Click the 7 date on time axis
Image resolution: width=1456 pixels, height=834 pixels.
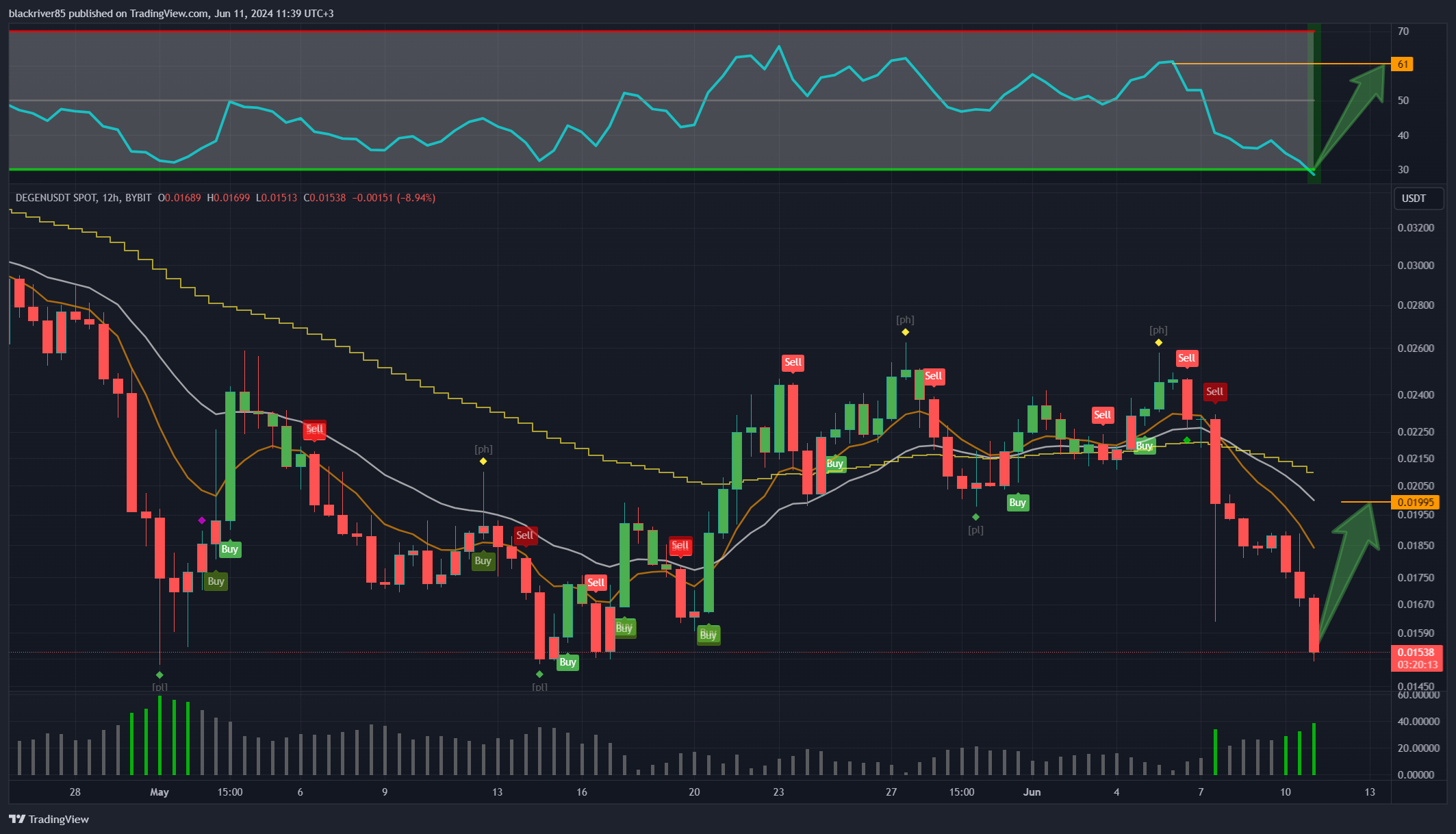coord(1201,792)
